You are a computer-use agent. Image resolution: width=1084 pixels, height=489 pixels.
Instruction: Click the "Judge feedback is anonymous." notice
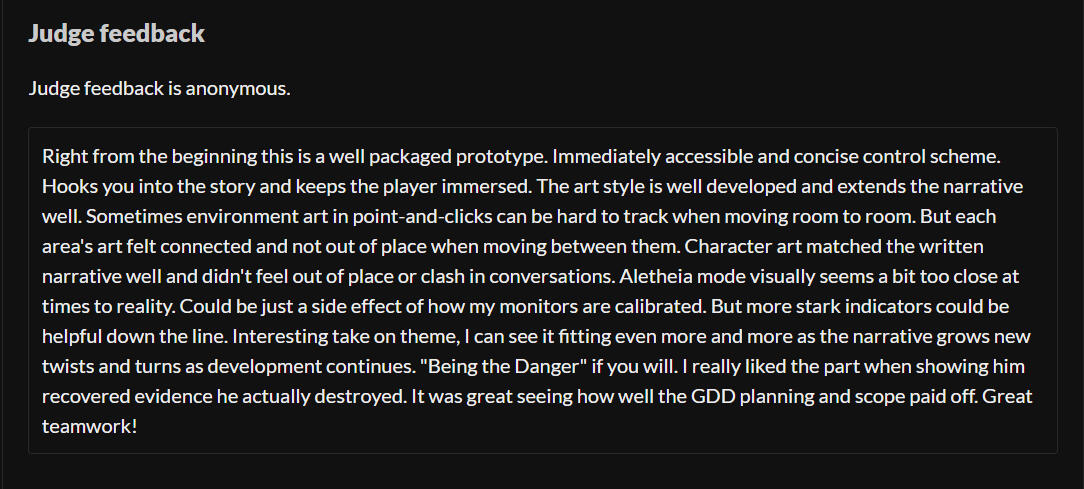click(x=160, y=88)
